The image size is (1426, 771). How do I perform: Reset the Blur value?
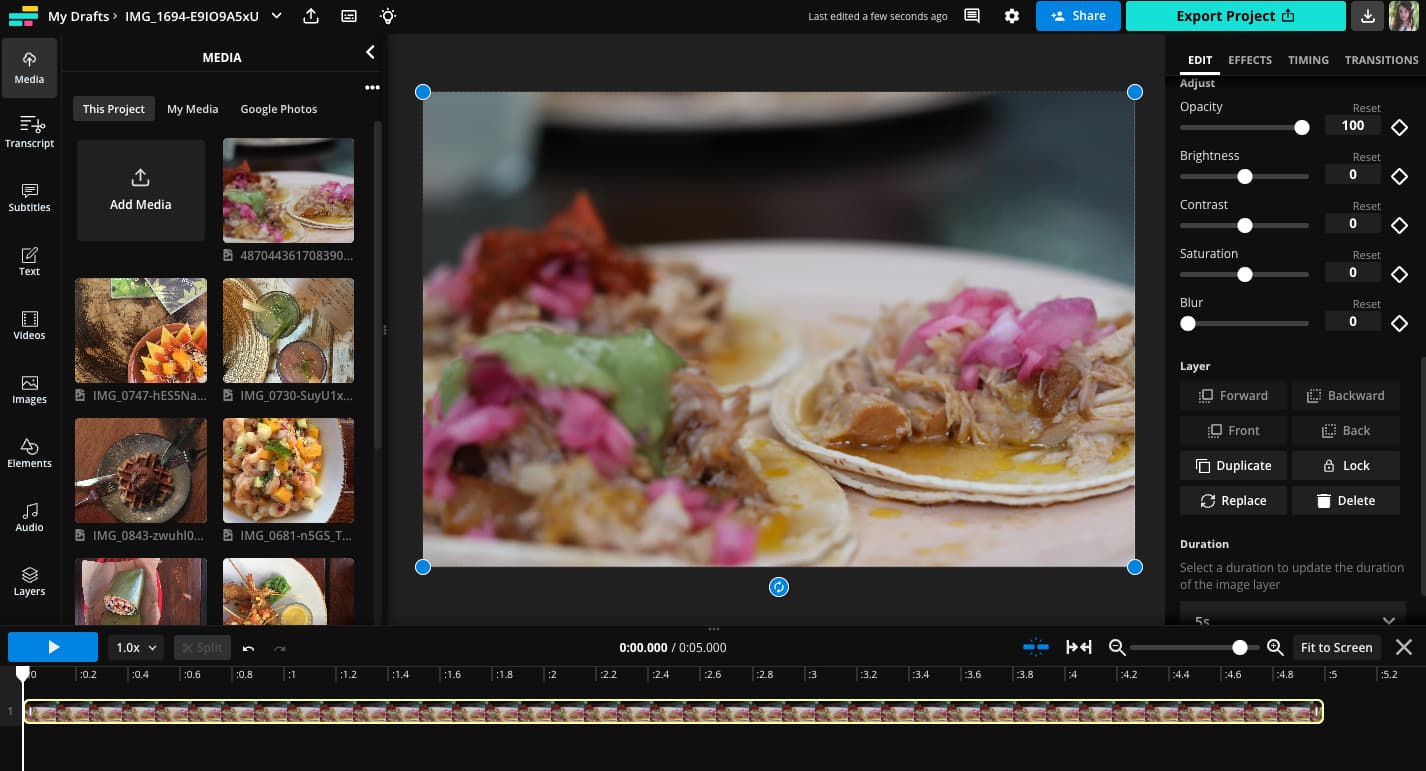(x=1366, y=304)
